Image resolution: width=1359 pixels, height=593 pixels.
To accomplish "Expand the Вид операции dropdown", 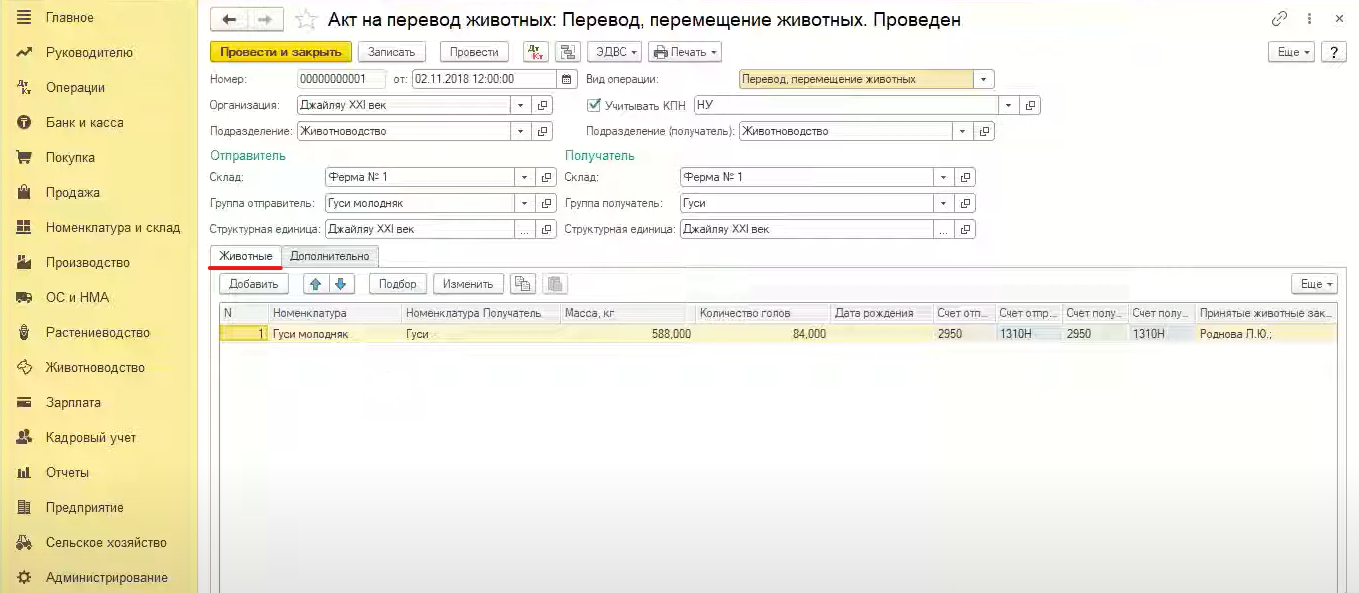I will (x=984, y=79).
